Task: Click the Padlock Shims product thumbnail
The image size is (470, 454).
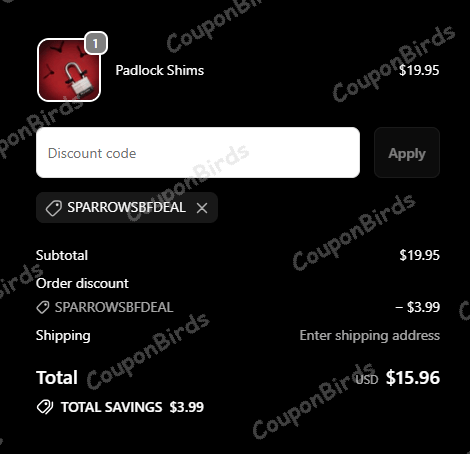Action: coord(69,70)
